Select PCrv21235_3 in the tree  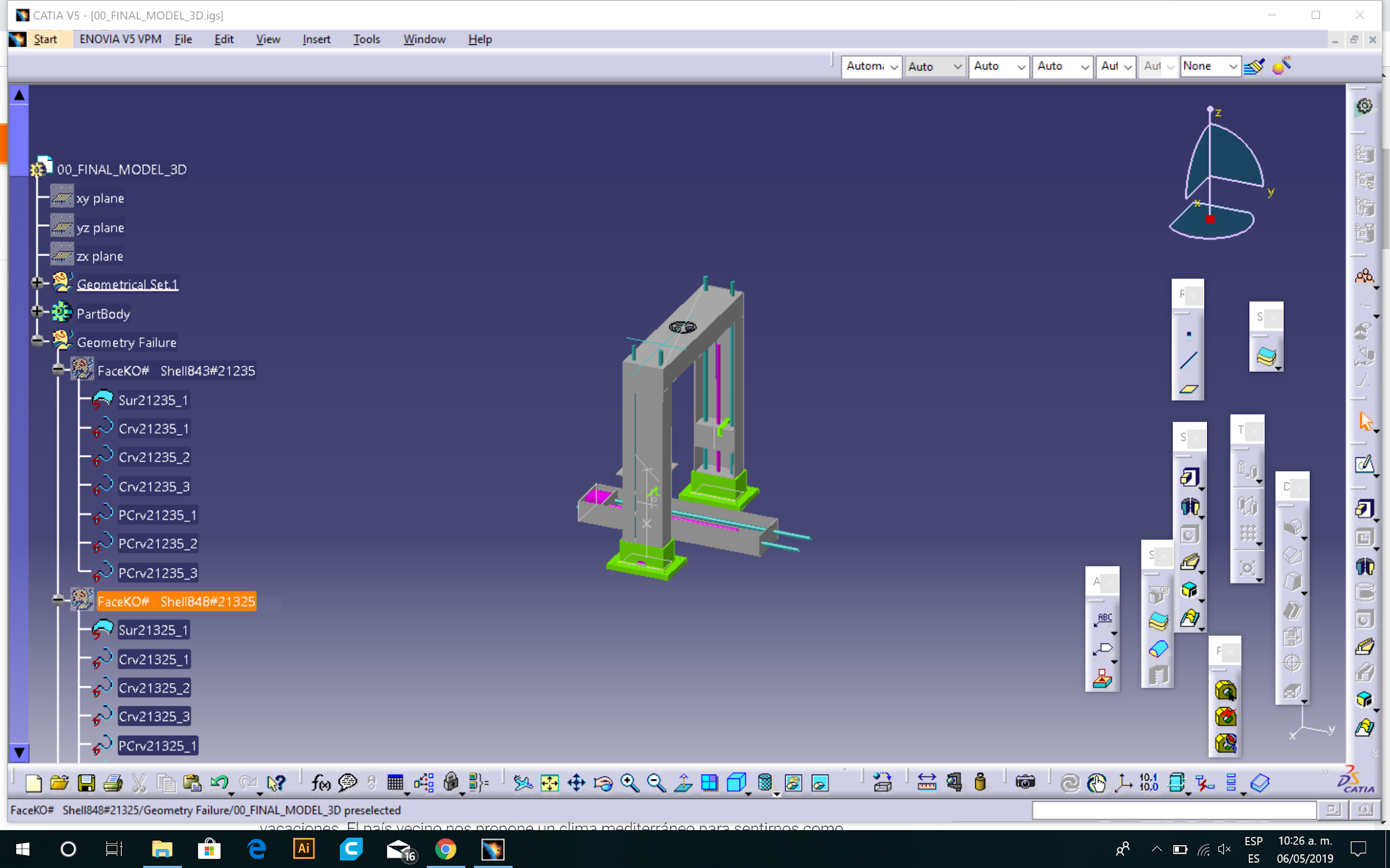158,573
